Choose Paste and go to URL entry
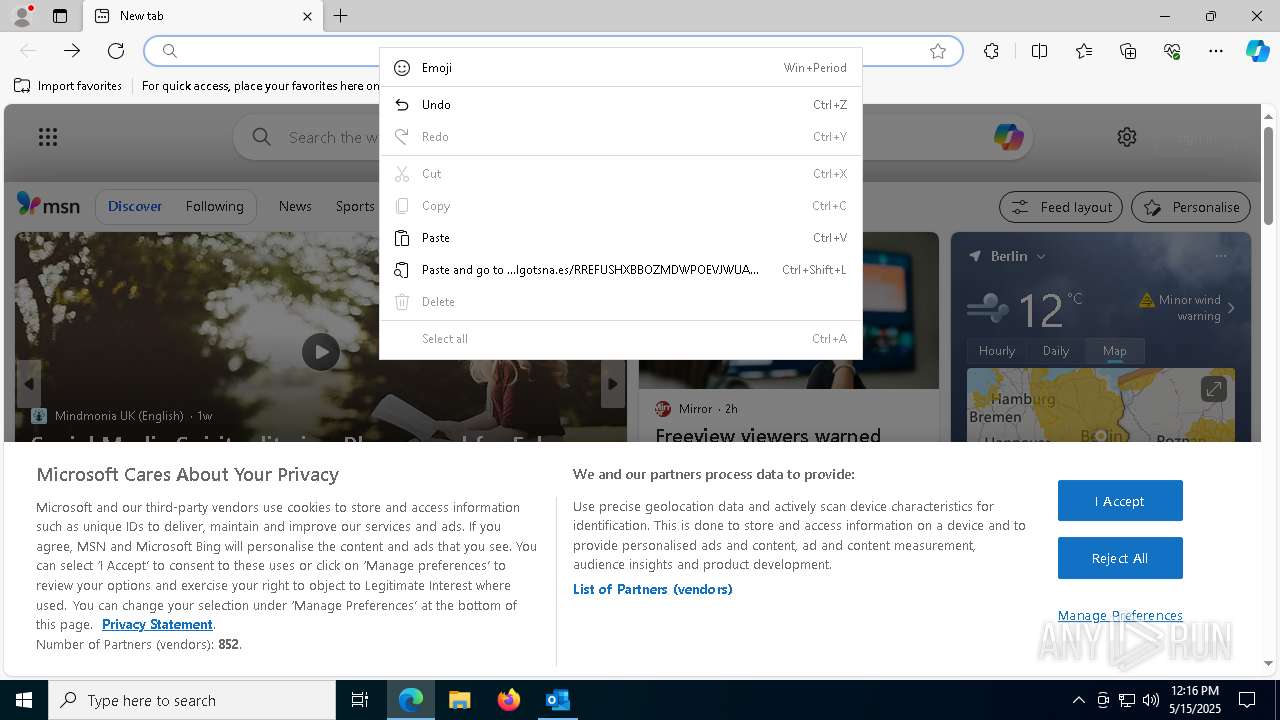The width and height of the screenshot is (1280, 720). [621, 270]
